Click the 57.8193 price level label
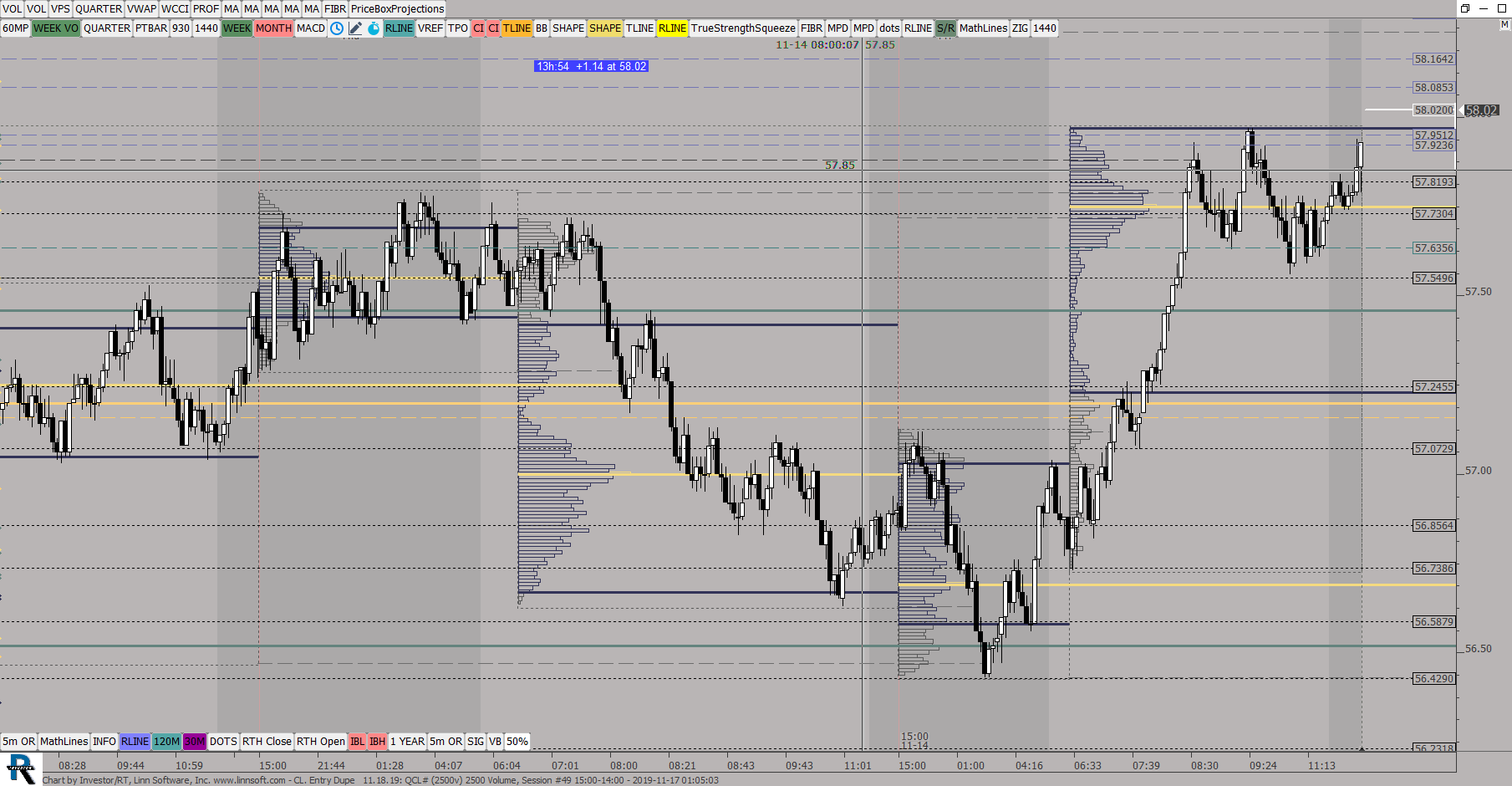1512x786 pixels. point(1433,182)
